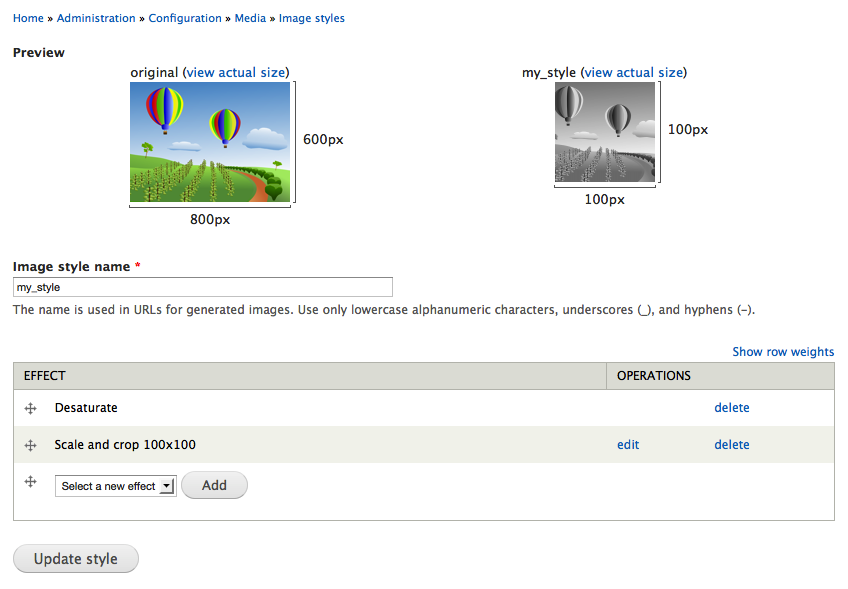Click the grayscale my_style preview thumbnail
This screenshot has width=848, height=589.
click(x=605, y=132)
